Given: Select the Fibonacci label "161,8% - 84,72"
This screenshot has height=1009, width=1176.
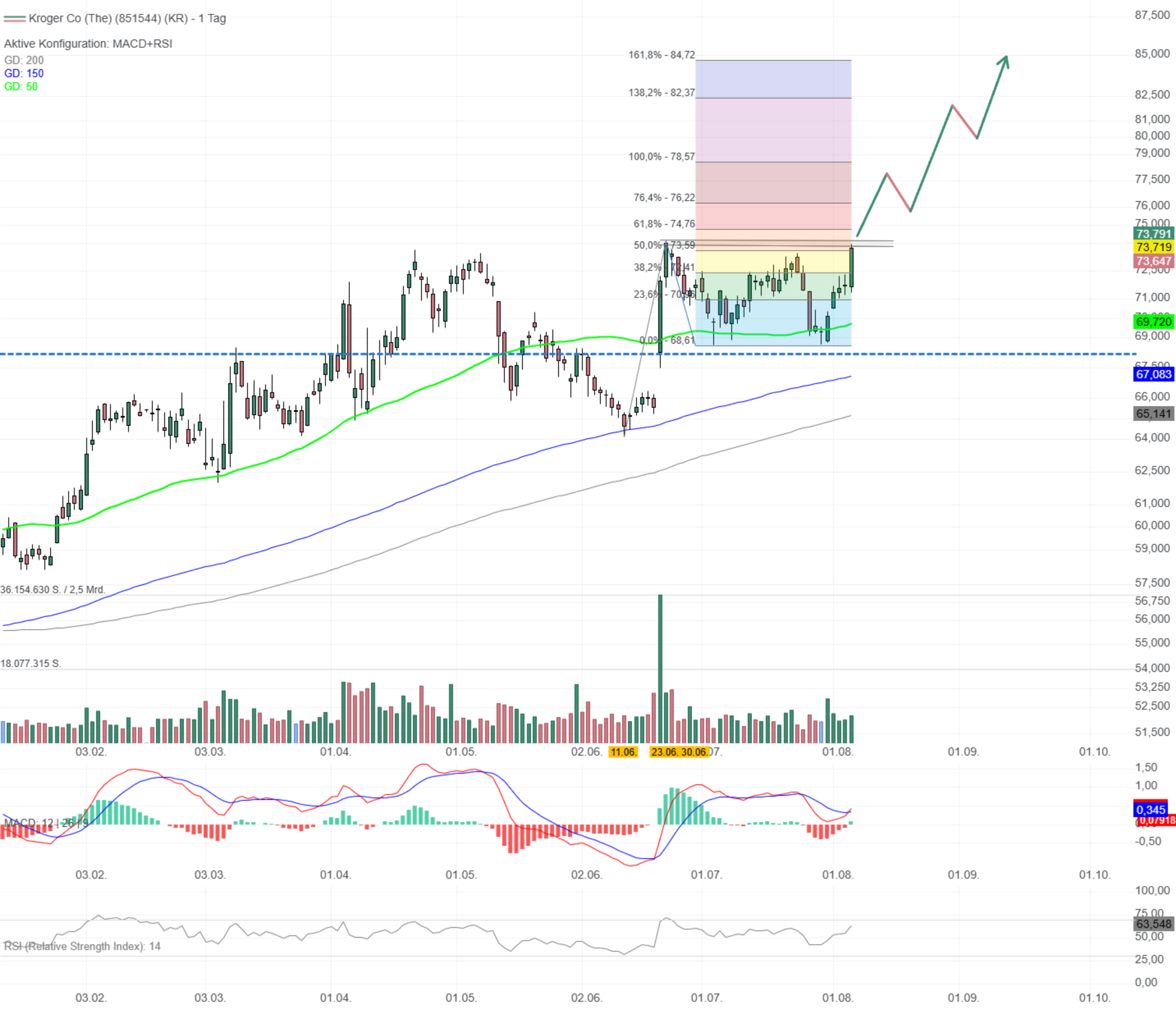Looking at the screenshot, I should point(661,55).
